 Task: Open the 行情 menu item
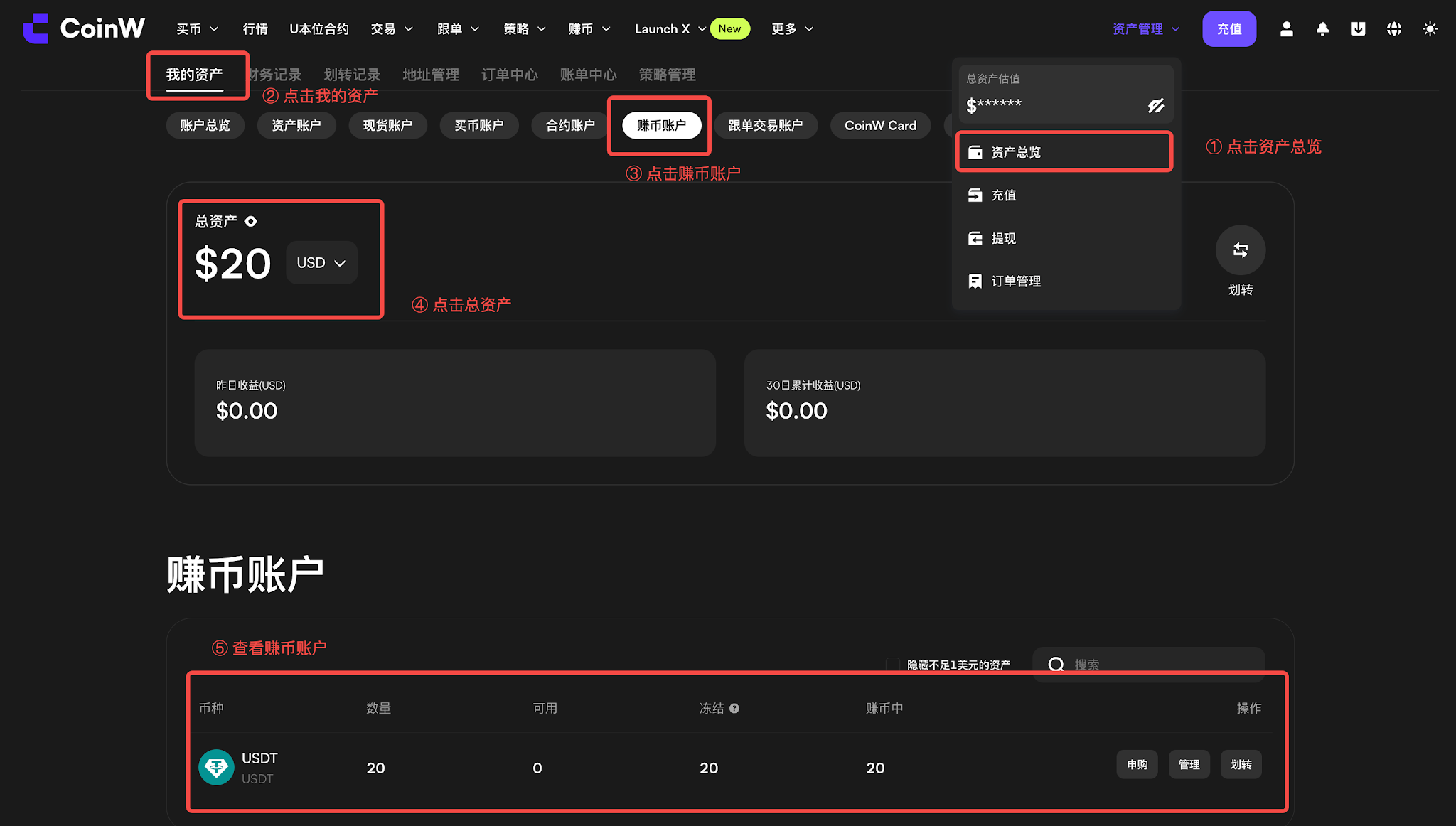(x=255, y=29)
